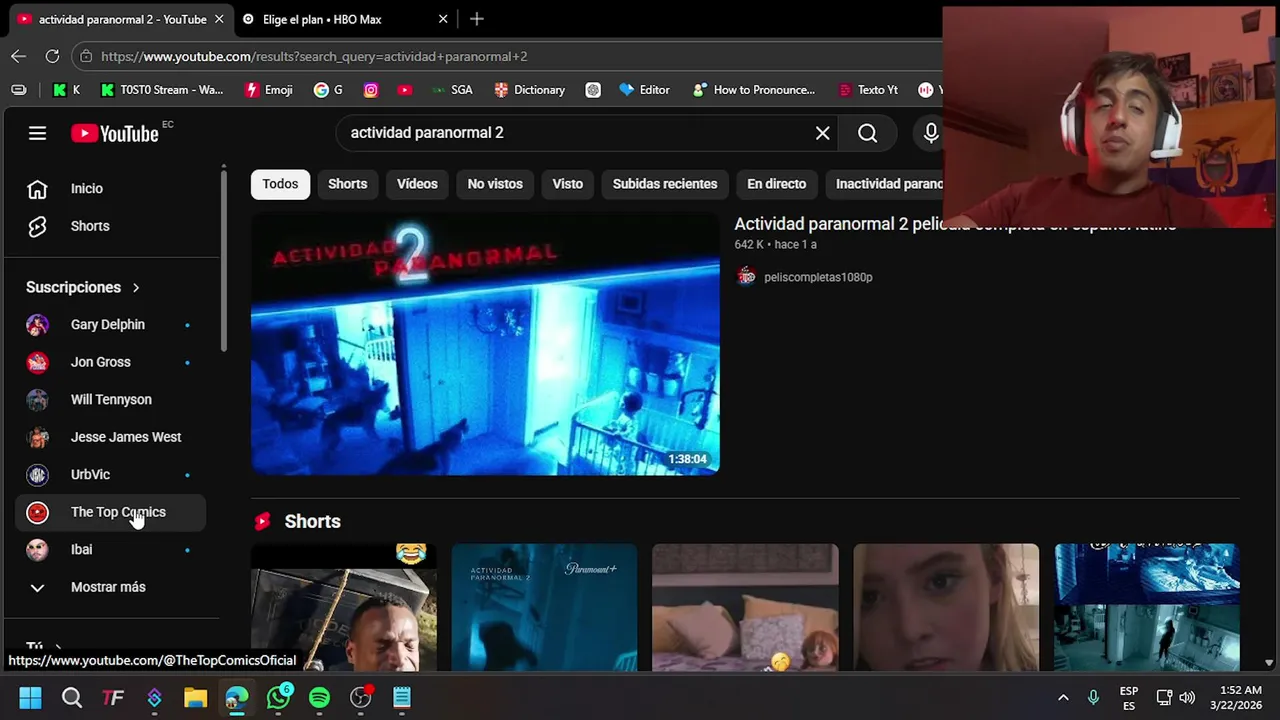Click the magnifier search button
The image size is (1280, 720).
click(867, 133)
